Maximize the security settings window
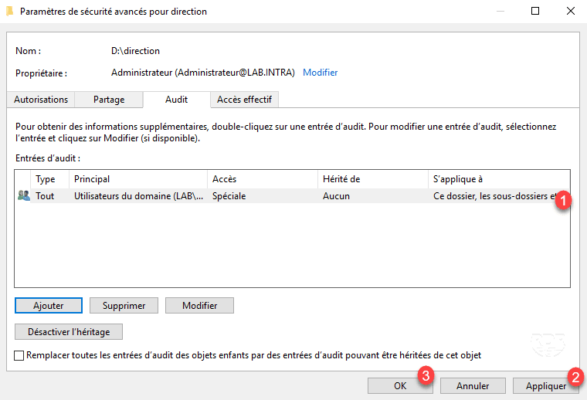Screen dimensions: 587x400 (535, 11)
